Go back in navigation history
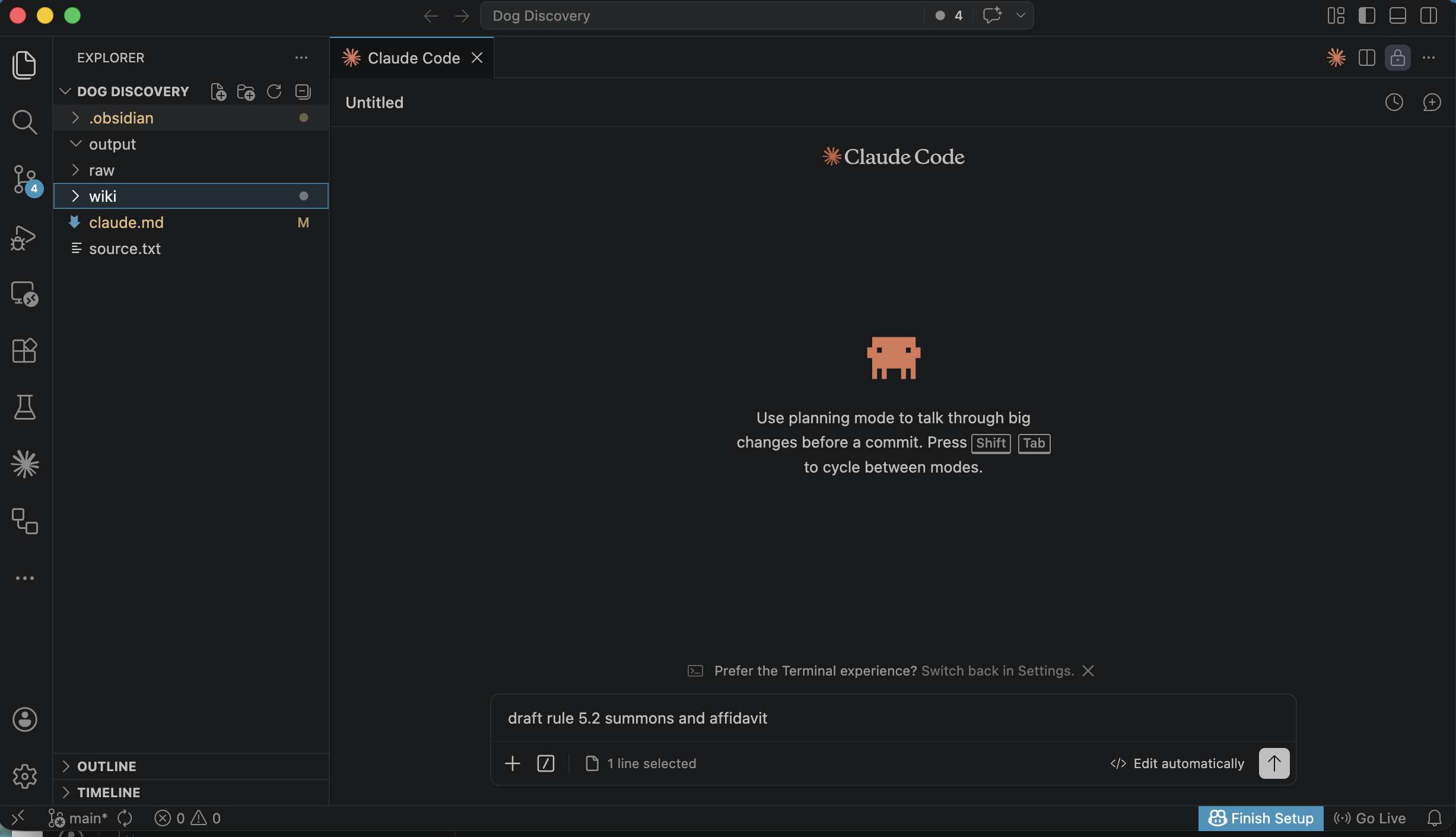1456x837 pixels. pos(431,16)
